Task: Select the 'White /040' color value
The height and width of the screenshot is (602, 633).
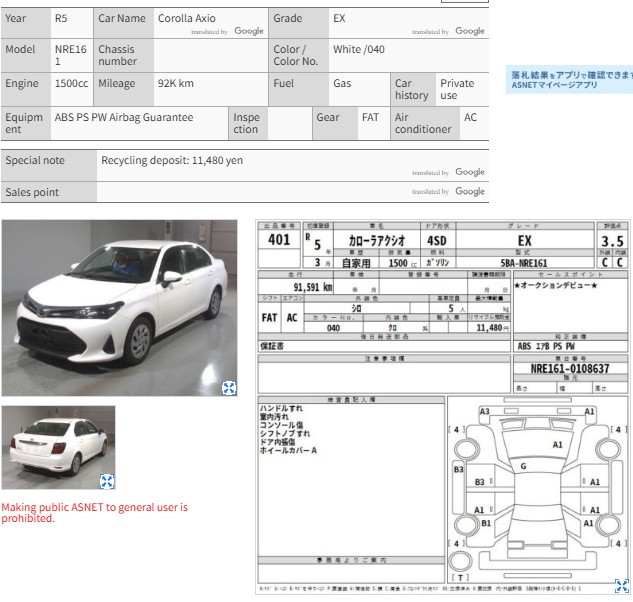Action: (358, 49)
